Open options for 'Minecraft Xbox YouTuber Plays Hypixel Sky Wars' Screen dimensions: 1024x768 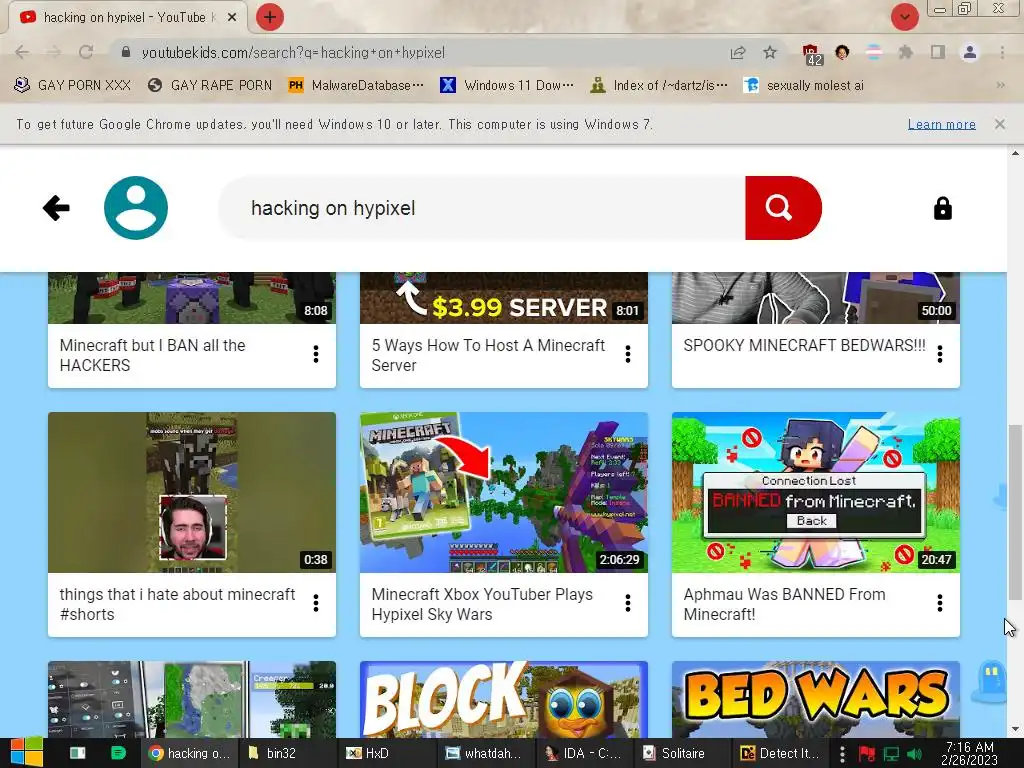point(628,603)
